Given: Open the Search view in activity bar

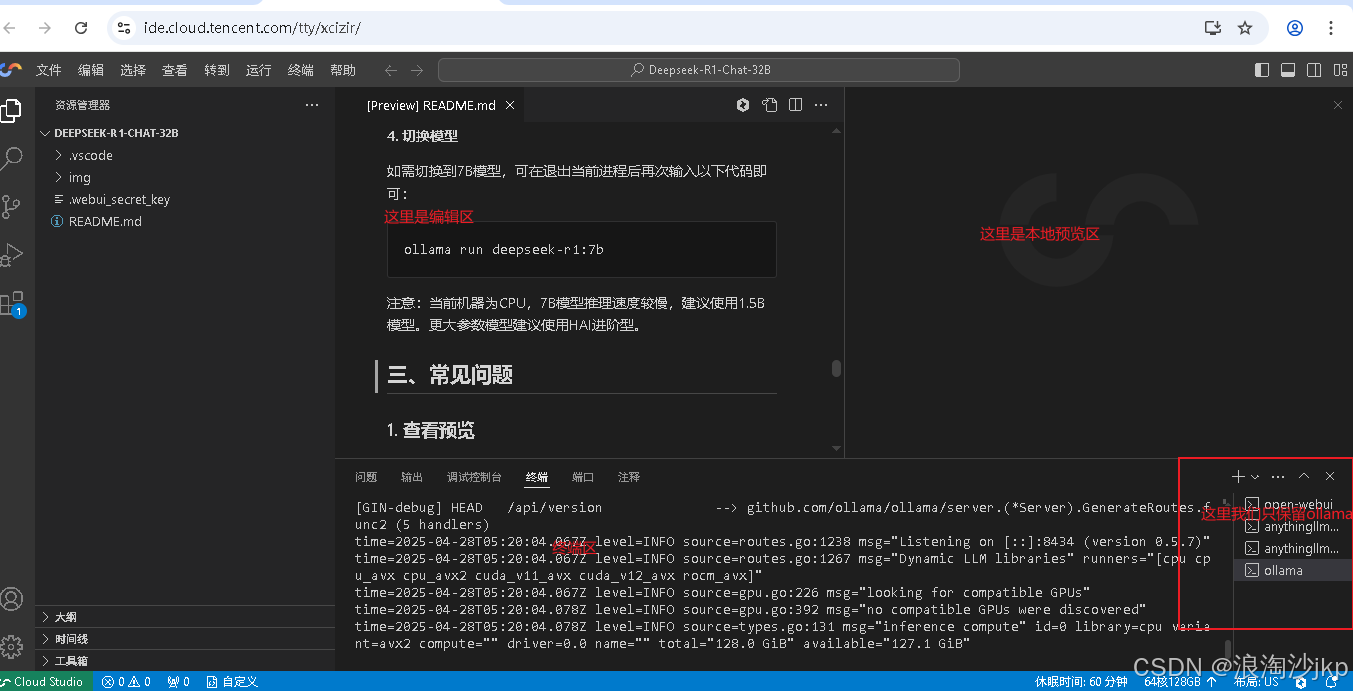Looking at the screenshot, I should [11, 158].
